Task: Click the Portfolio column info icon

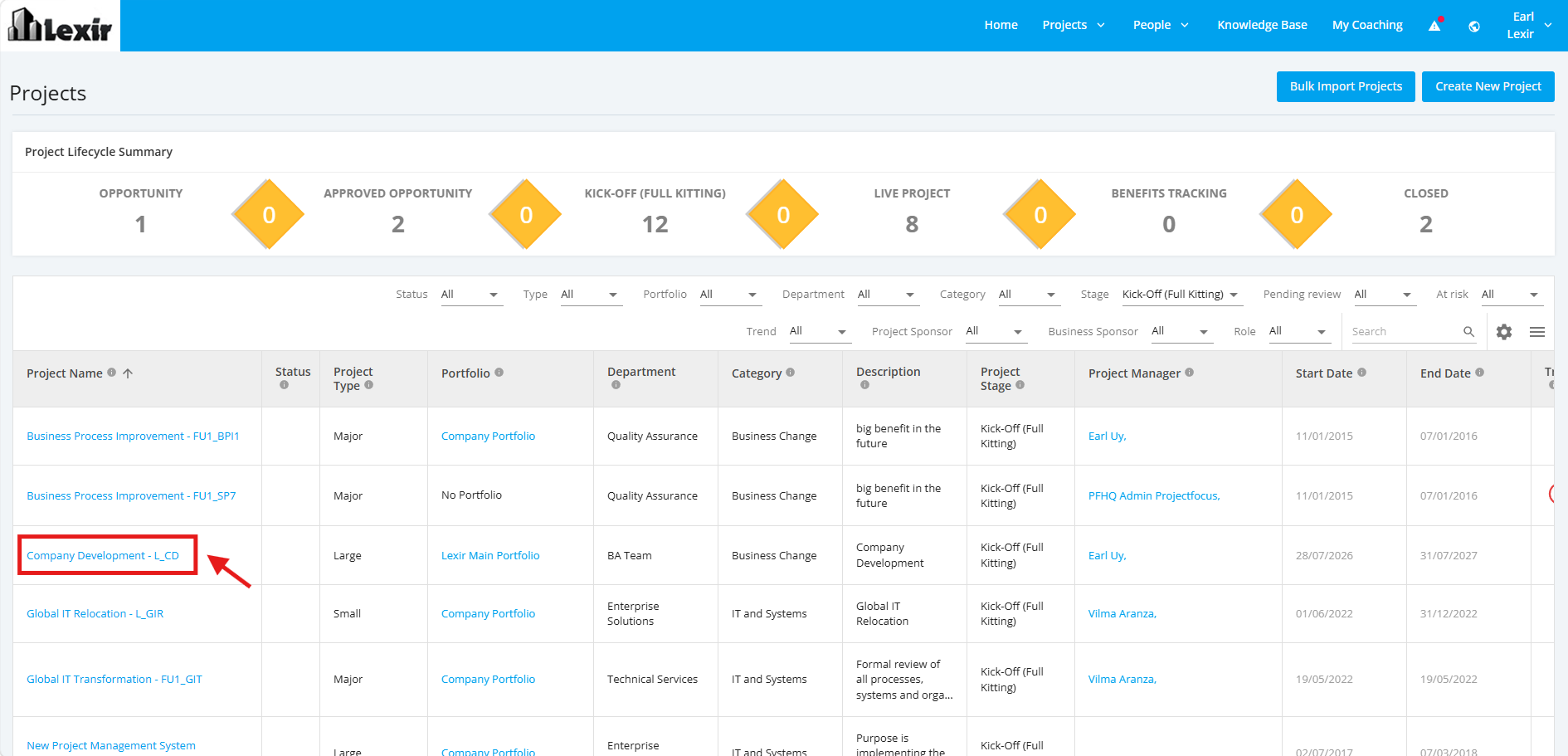Action: (x=499, y=373)
